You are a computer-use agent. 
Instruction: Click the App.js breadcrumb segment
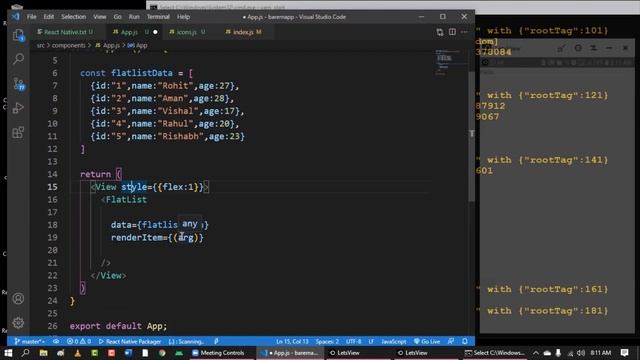107,45
